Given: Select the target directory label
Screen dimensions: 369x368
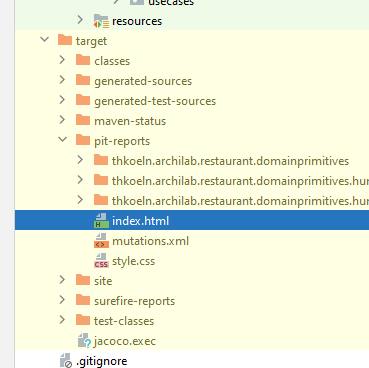Looking at the screenshot, I should coord(91,41).
